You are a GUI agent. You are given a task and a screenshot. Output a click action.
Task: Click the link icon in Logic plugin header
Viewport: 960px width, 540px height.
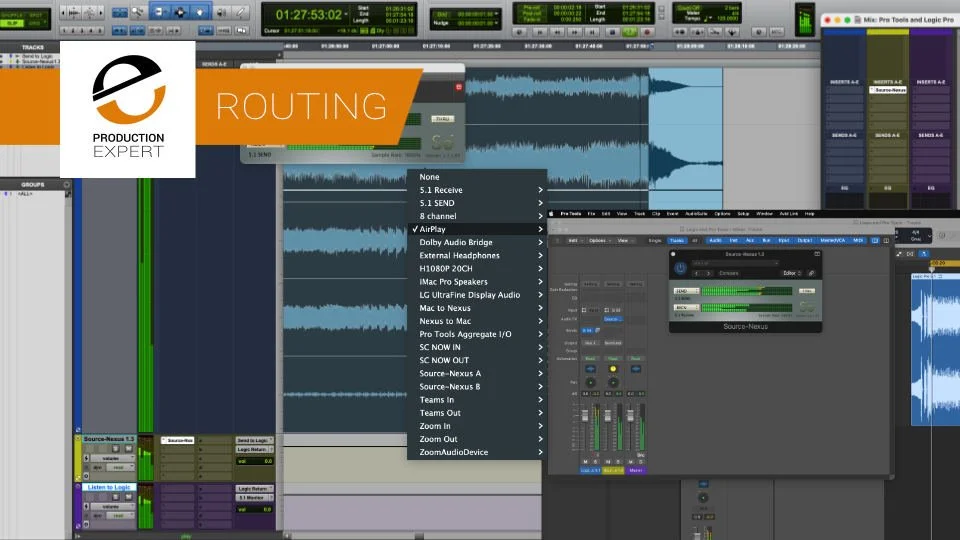point(811,273)
